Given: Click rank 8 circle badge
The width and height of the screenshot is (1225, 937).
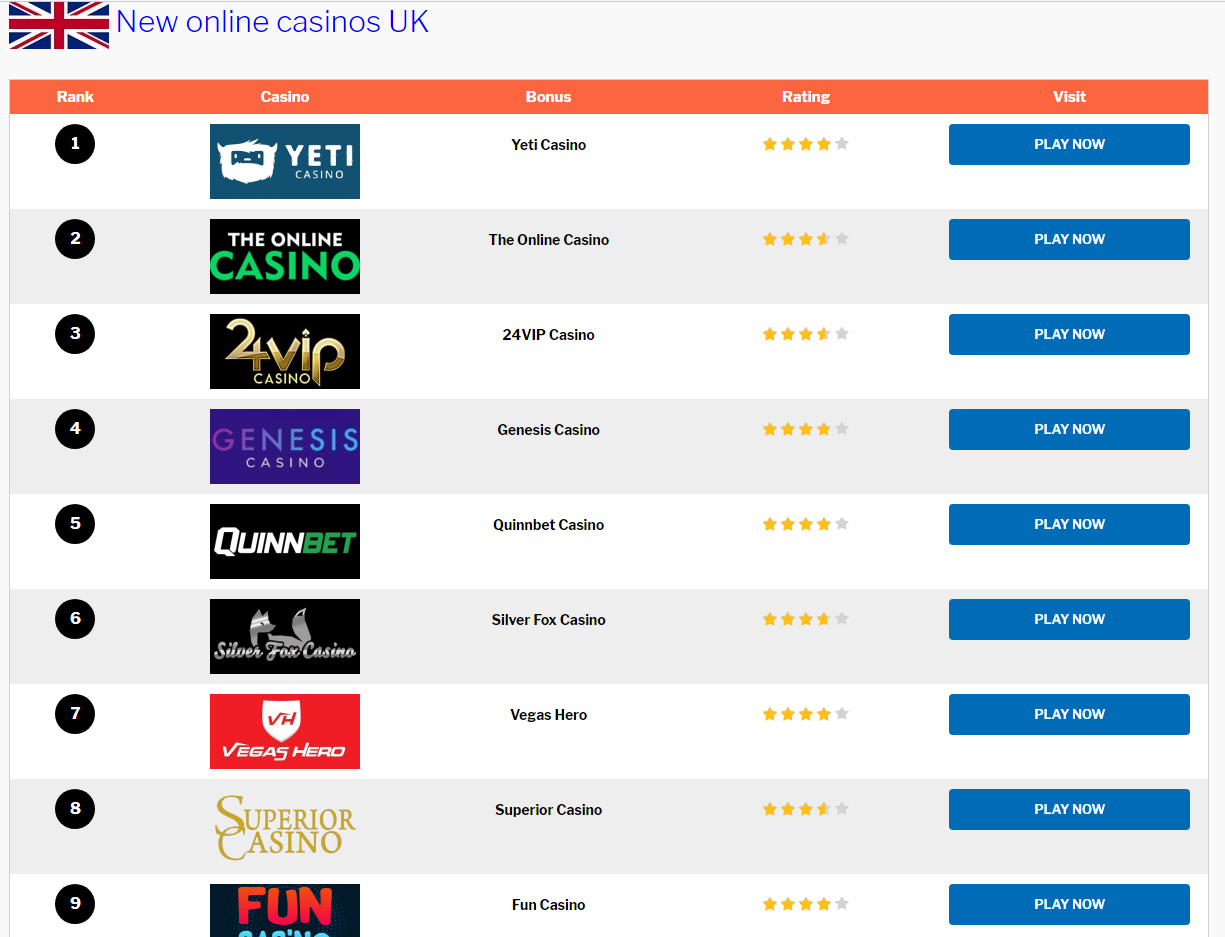Looking at the screenshot, I should coord(75,809).
